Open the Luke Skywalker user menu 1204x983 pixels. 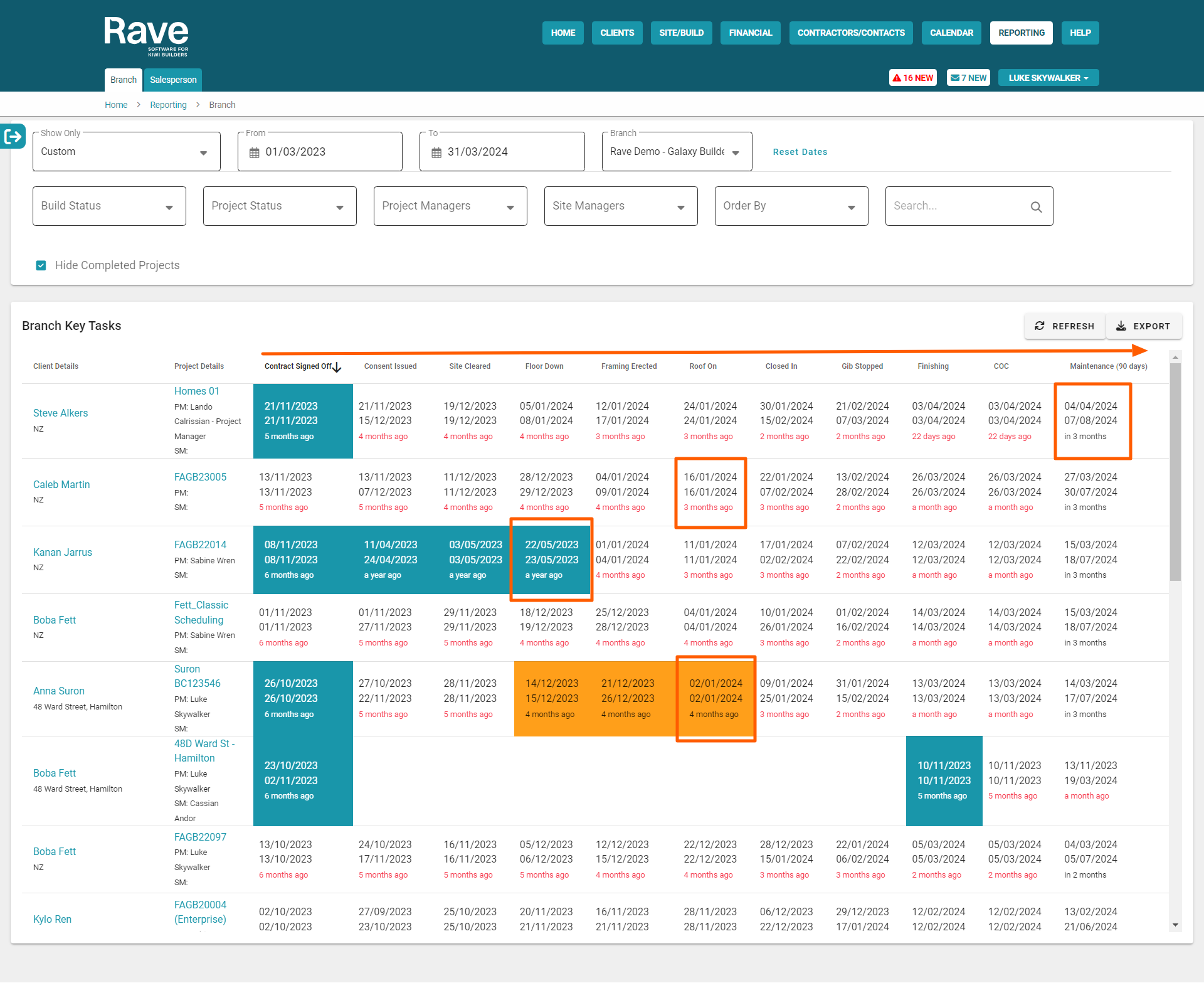(1048, 78)
